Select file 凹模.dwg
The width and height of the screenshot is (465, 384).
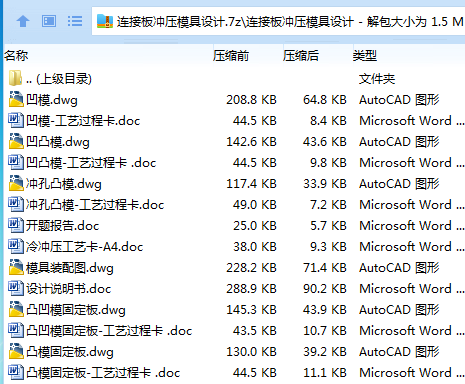coord(52,100)
